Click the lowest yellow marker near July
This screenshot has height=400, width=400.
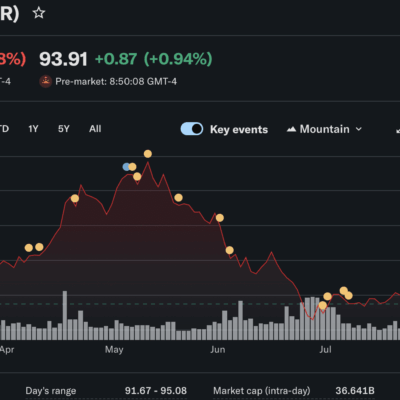tap(322, 305)
